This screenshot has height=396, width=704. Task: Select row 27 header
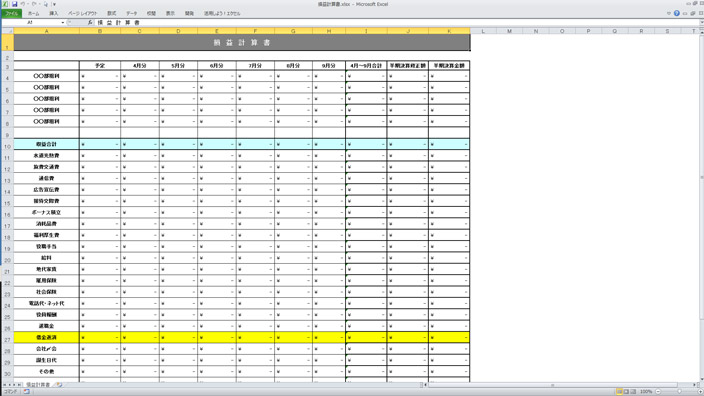click(x=7, y=338)
